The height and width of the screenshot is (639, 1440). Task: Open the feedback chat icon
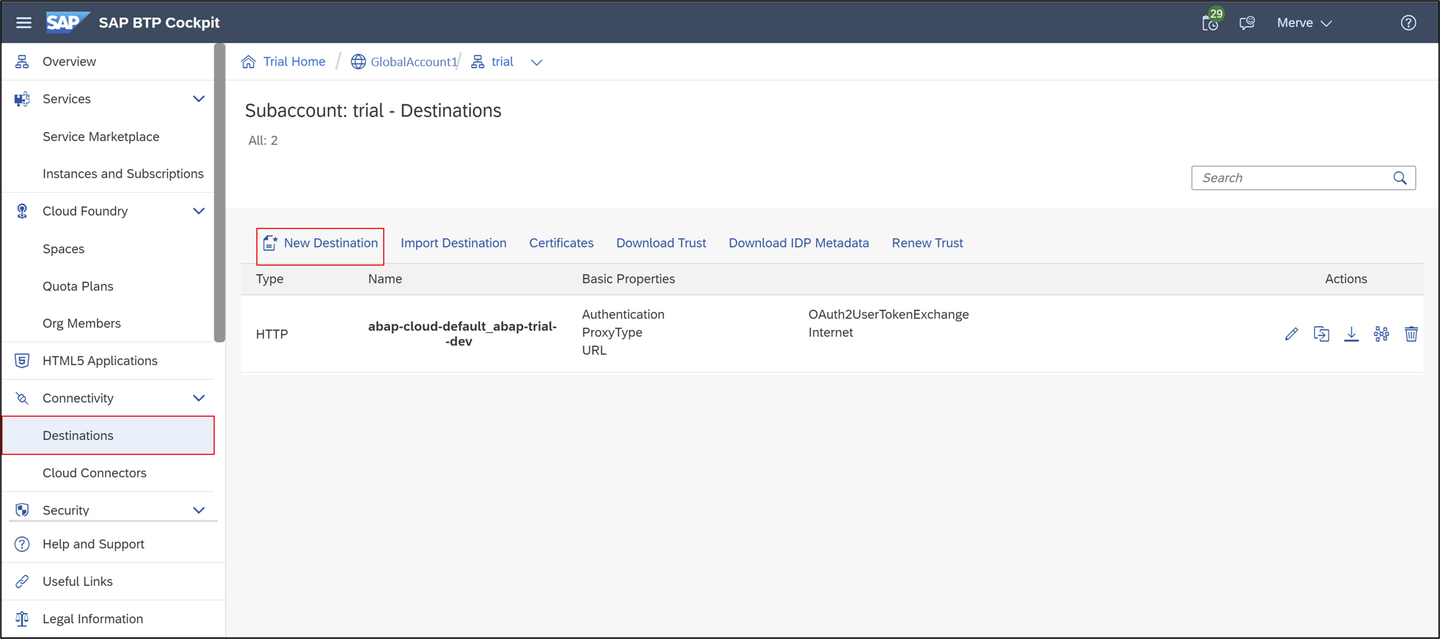pos(1247,22)
